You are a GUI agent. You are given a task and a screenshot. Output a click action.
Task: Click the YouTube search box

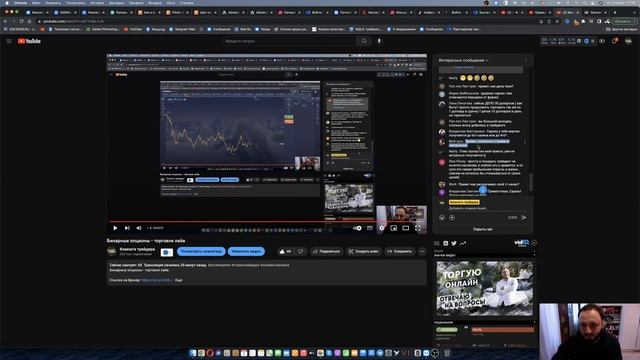point(289,41)
